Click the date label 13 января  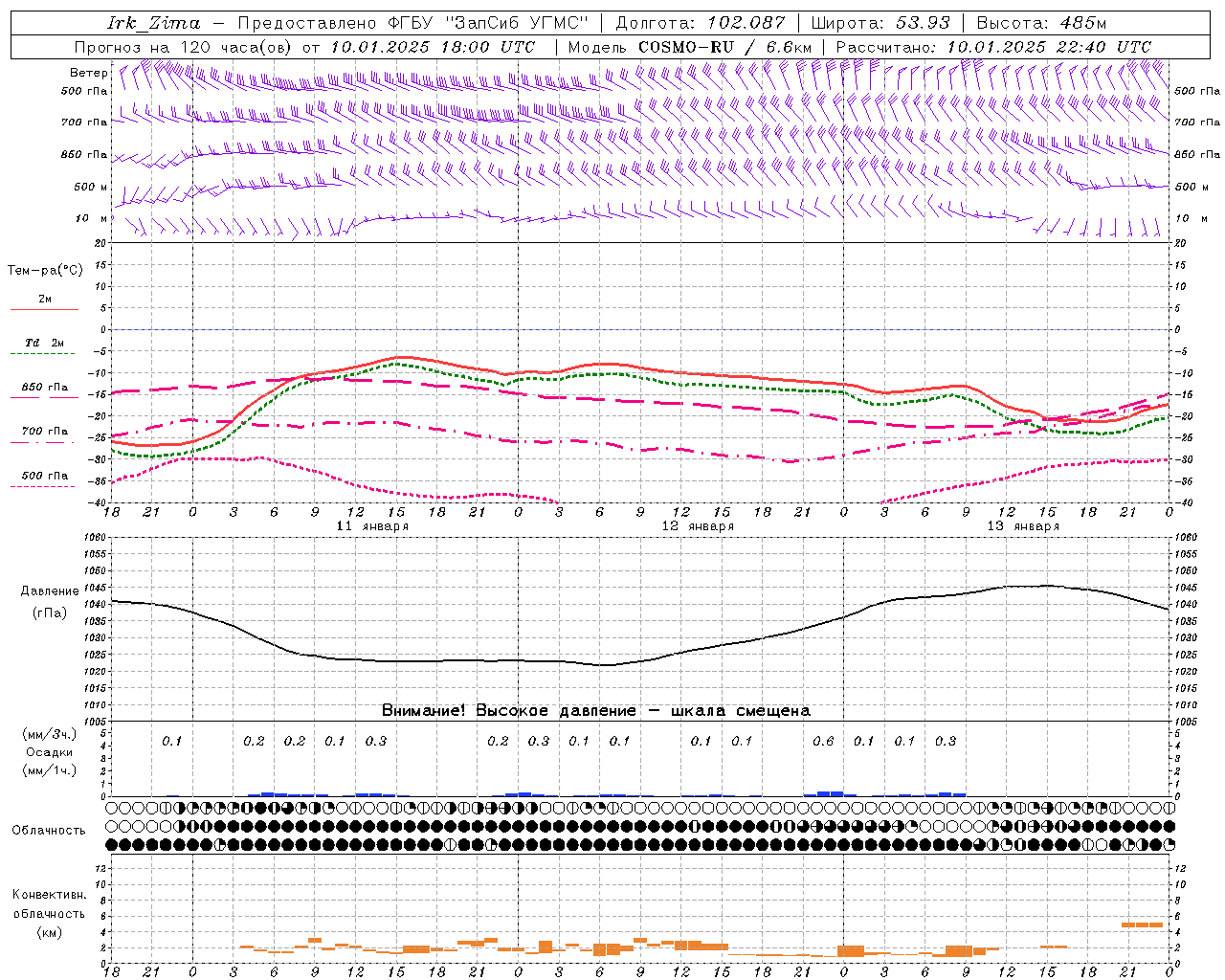coord(1024,526)
